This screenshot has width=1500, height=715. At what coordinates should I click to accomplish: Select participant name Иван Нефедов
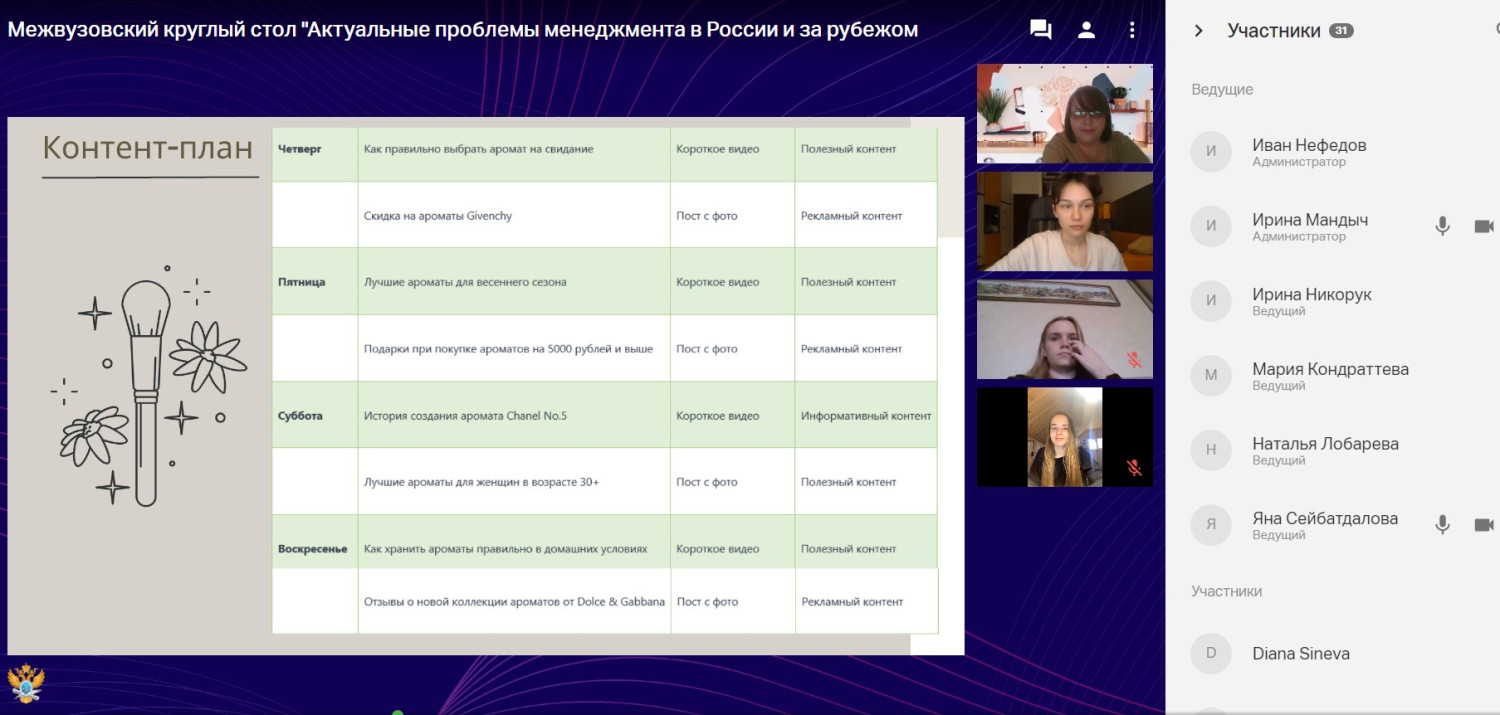click(x=1309, y=145)
